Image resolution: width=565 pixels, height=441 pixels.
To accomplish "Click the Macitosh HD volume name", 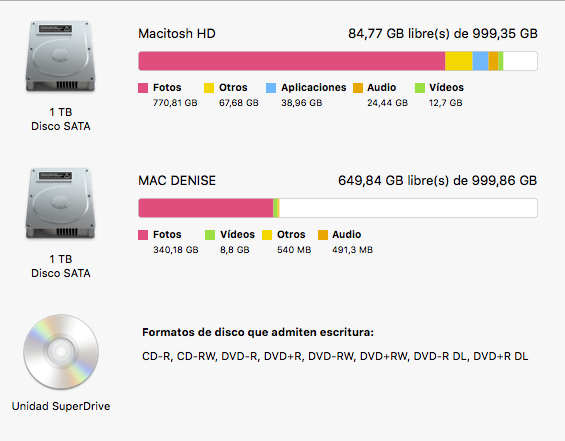I will point(177,34).
